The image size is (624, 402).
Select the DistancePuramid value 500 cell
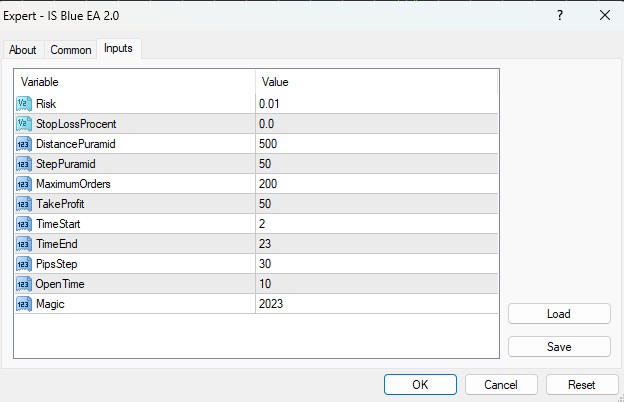[376, 144]
